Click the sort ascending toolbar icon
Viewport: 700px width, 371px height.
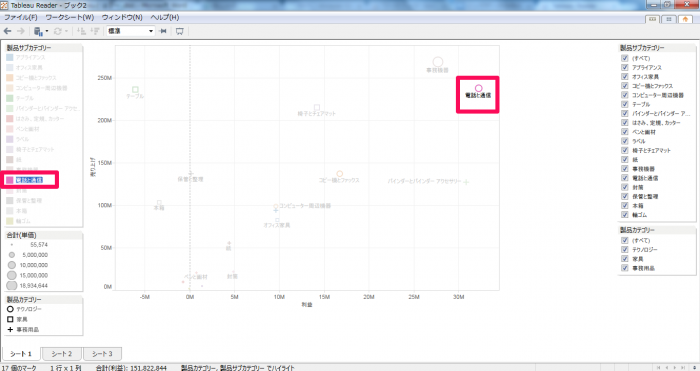[81, 31]
